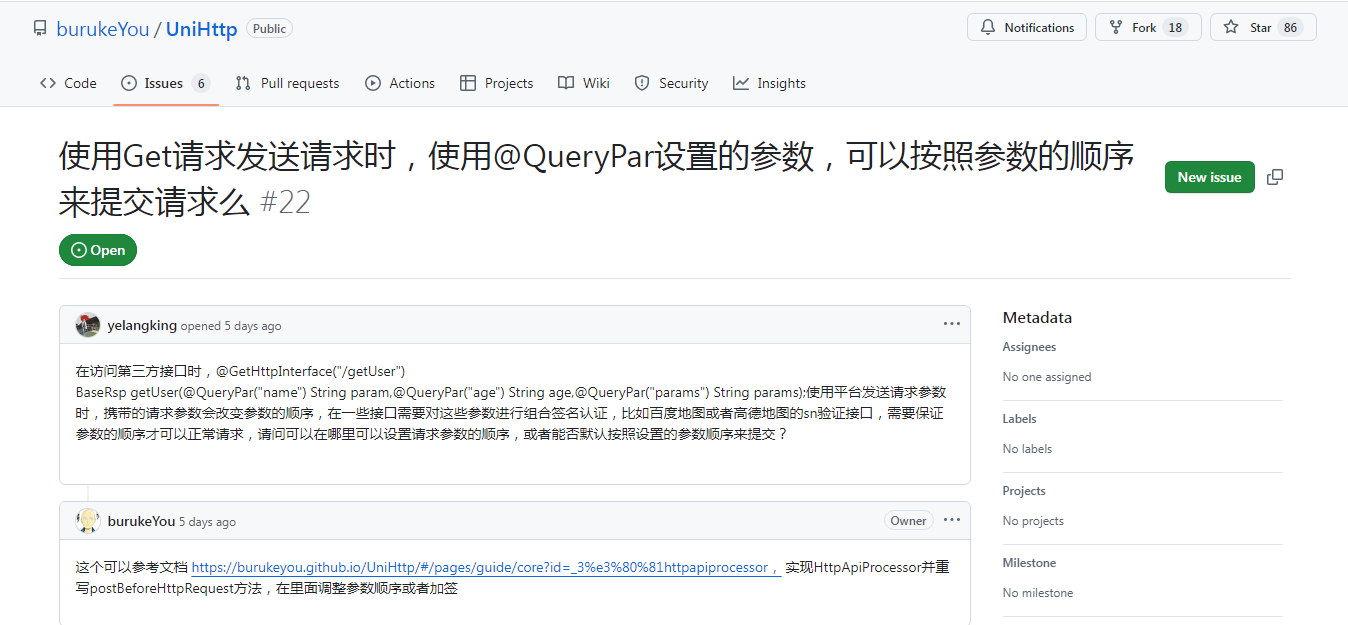This screenshot has height=625, width=1348.
Task: Open the Security tab
Action: tap(672, 83)
